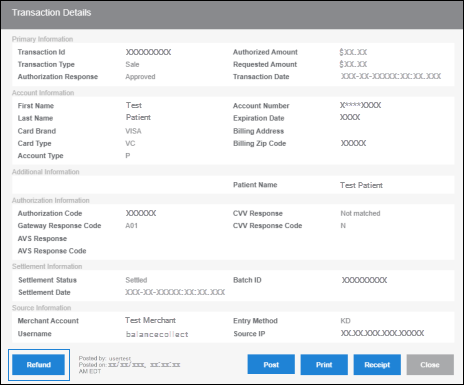Click the Source Information section heading

tap(42, 308)
